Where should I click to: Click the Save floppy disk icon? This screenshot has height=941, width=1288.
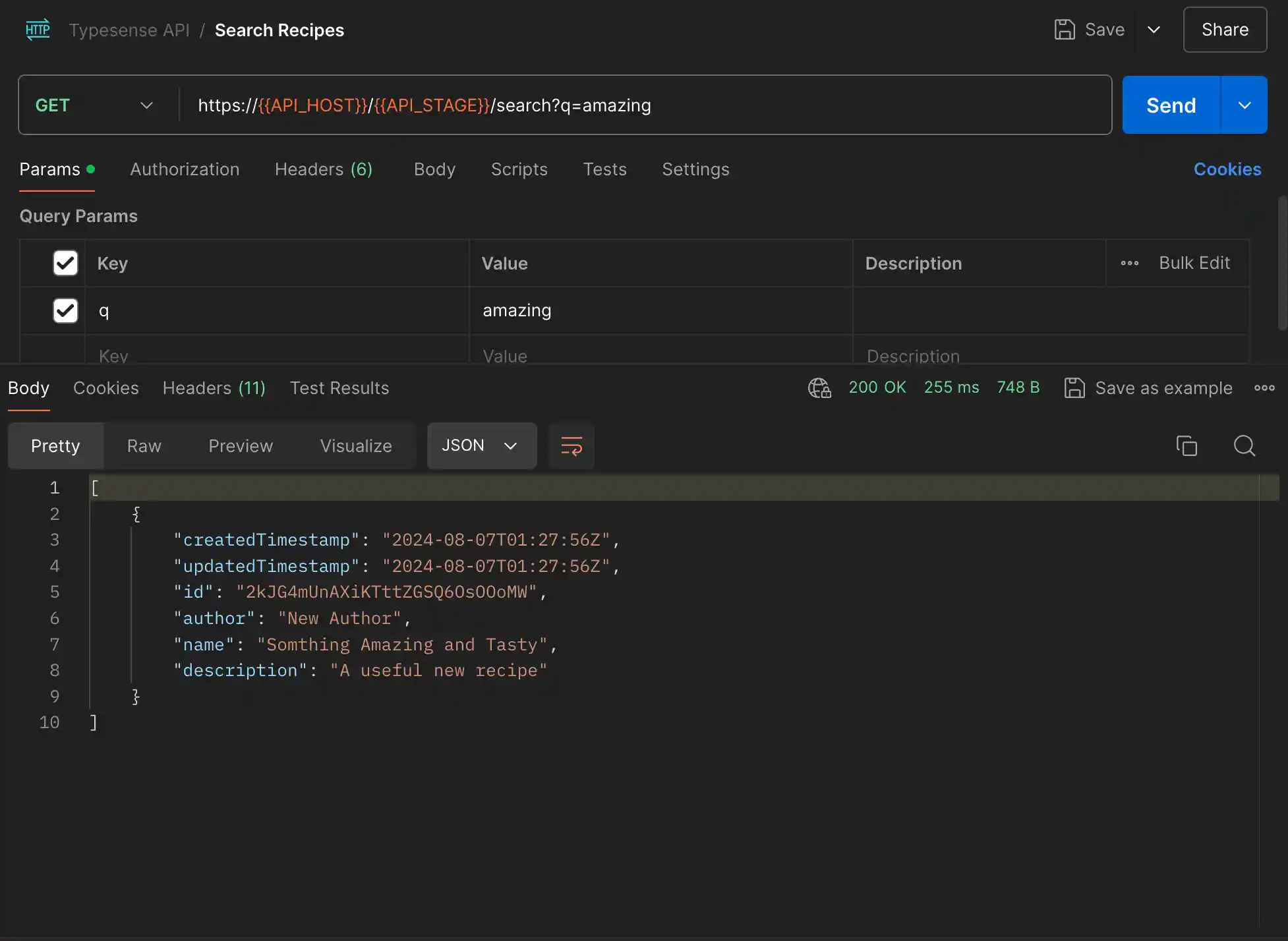coord(1064,30)
